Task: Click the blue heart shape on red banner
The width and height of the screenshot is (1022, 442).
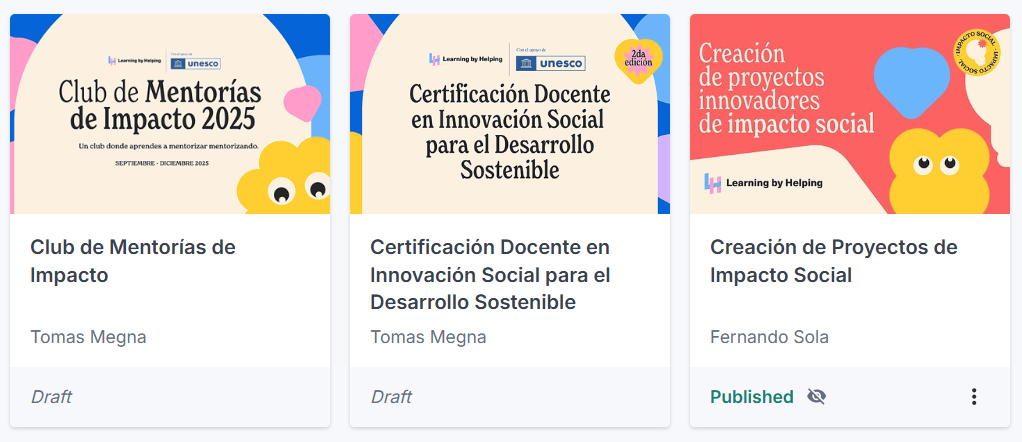Action: [911, 73]
